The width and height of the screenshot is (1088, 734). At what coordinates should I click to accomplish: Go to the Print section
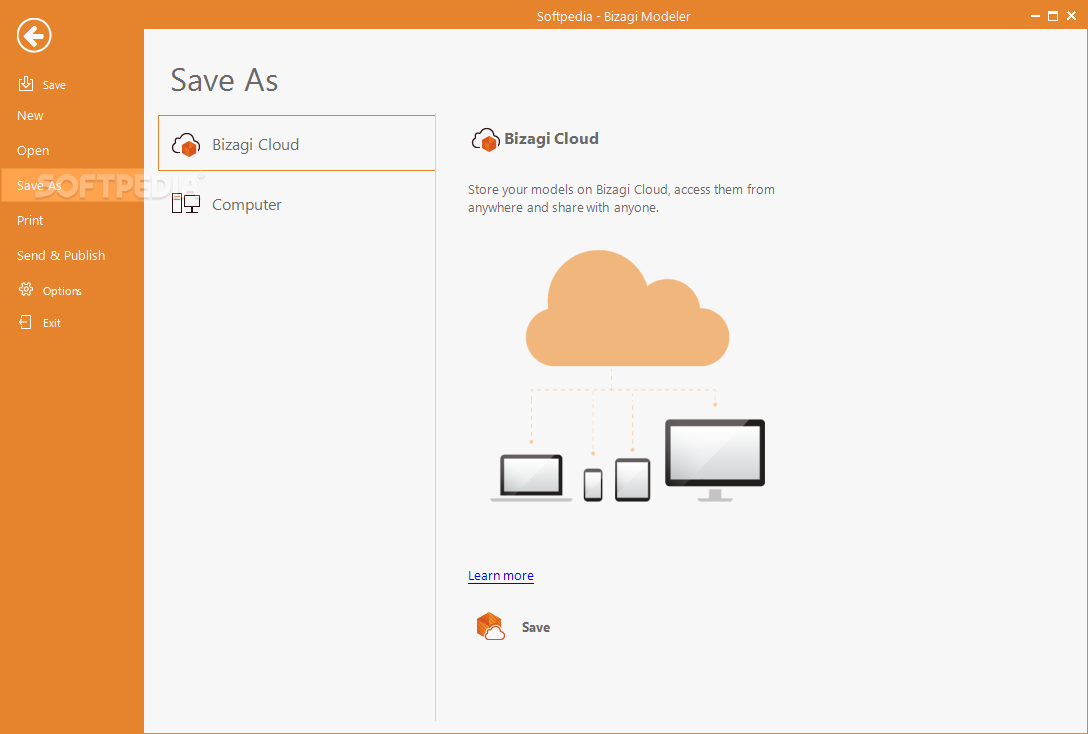click(30, 220)
